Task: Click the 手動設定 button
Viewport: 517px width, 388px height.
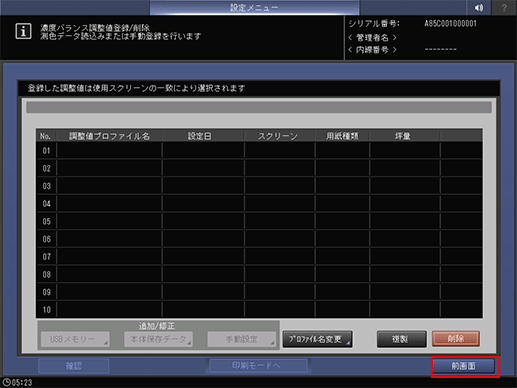Action: 241,339
